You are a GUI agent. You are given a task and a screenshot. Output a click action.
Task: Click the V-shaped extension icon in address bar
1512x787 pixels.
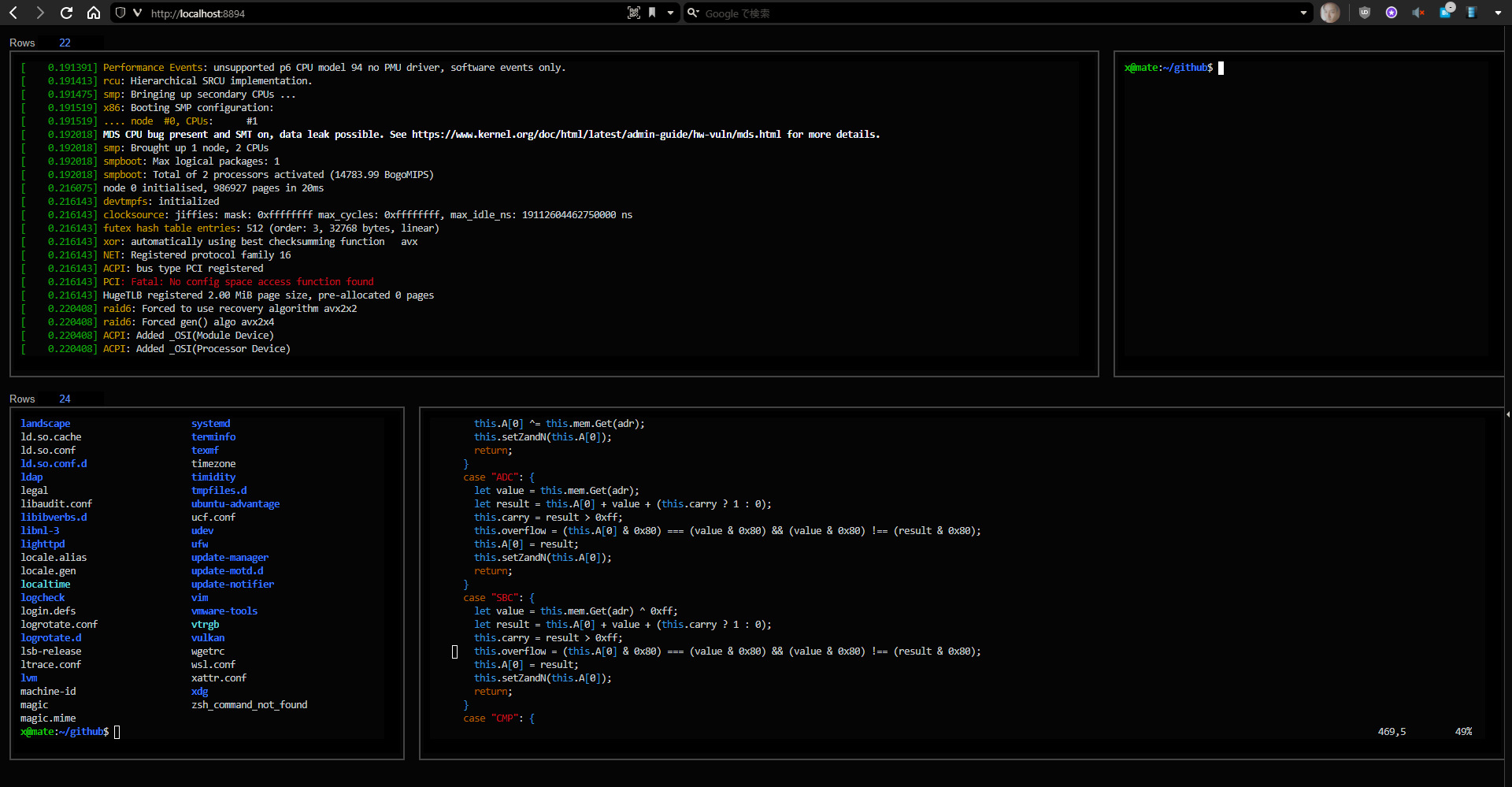138,13
